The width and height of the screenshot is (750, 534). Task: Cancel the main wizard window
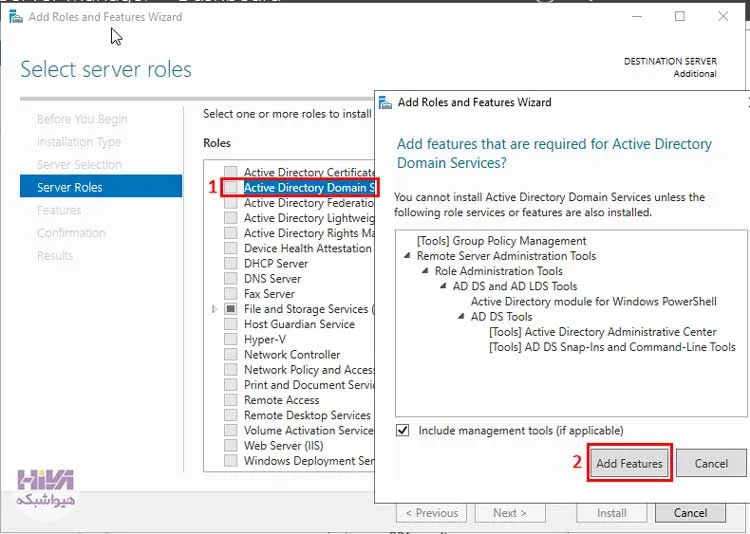click(690, 513)
